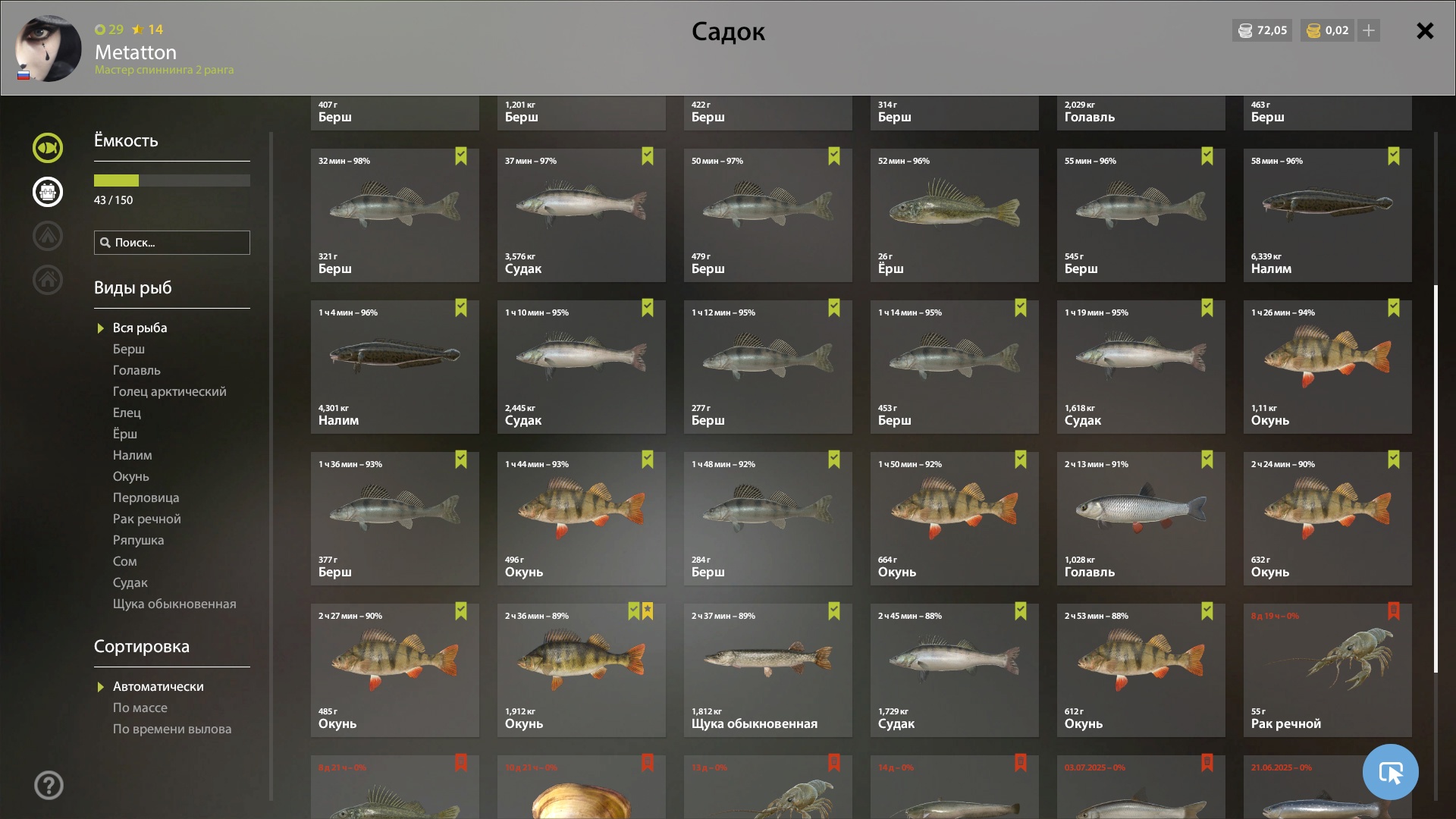Viewport: 1456px width, 819px height.
Task: Filter fish list by Щука обыкновенная
Action: [174, 604]
